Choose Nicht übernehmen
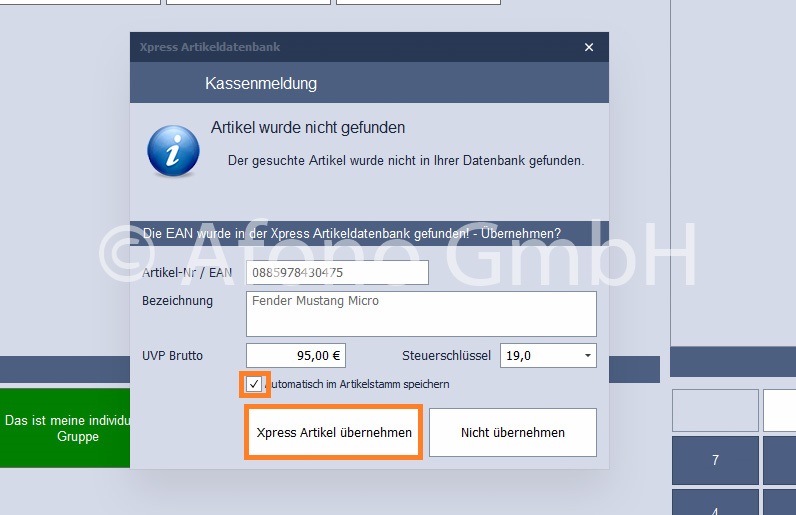 pos(513,432)
